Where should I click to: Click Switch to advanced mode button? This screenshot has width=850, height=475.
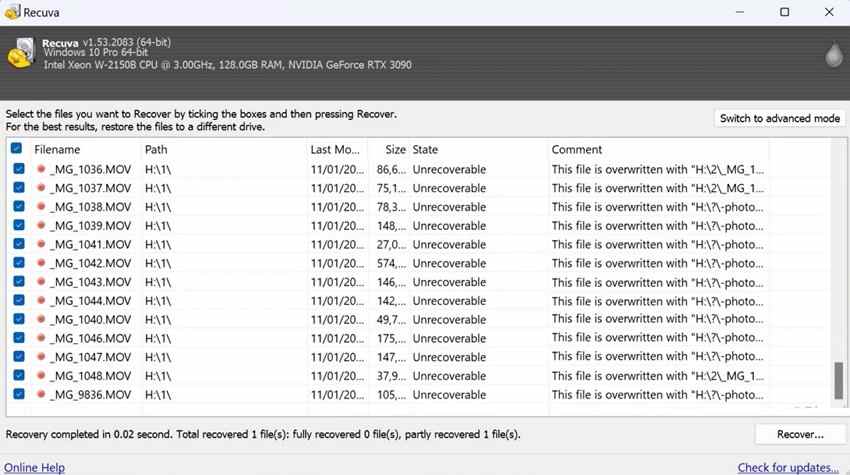pos(780,118)
